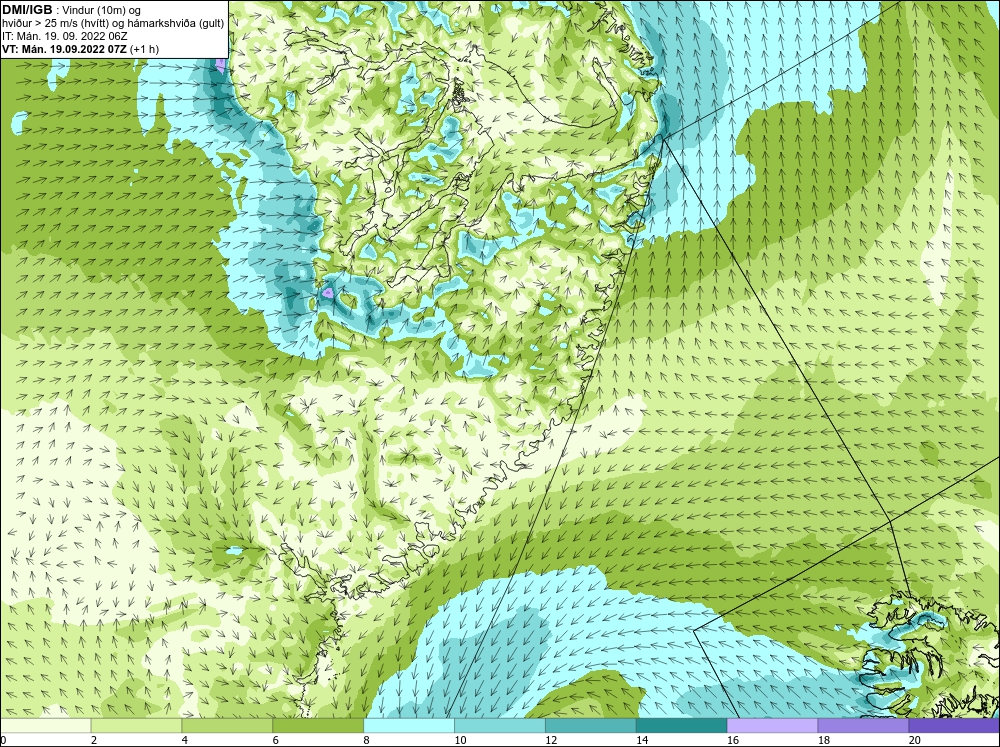Click the 18–20 m/s purple legend swatch
Viewport: 1000px width, 747px height.
pyautogui.click(x=864, y=725)
